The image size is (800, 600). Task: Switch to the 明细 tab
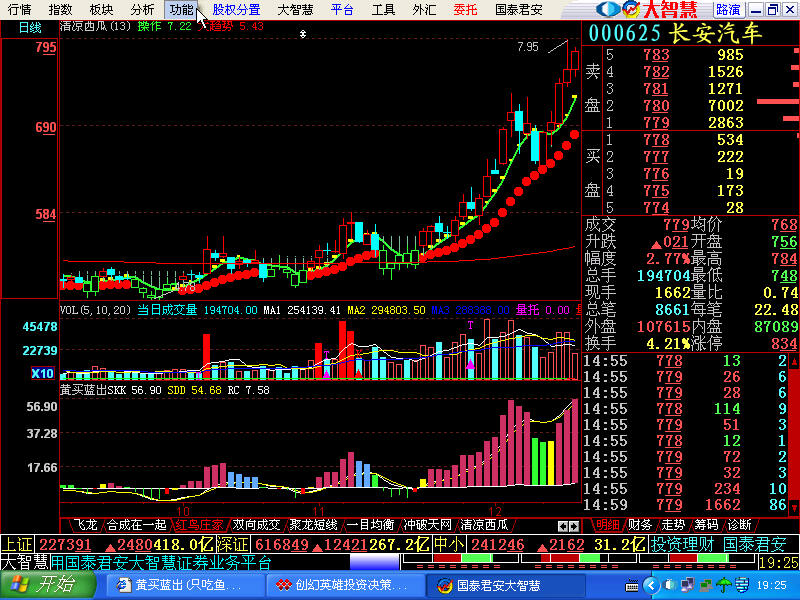tap(608, 525)
